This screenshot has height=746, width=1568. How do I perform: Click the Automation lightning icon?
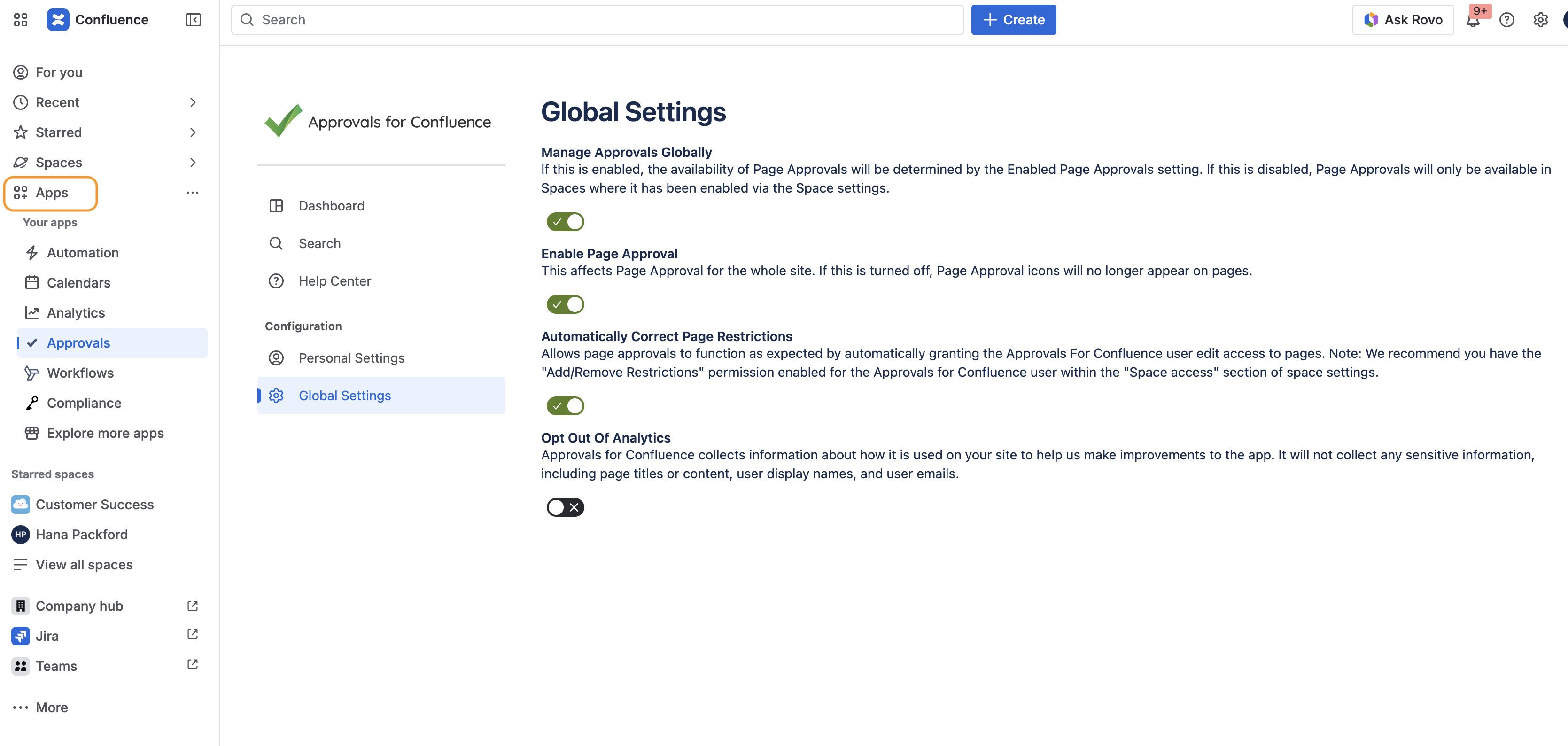31,253
